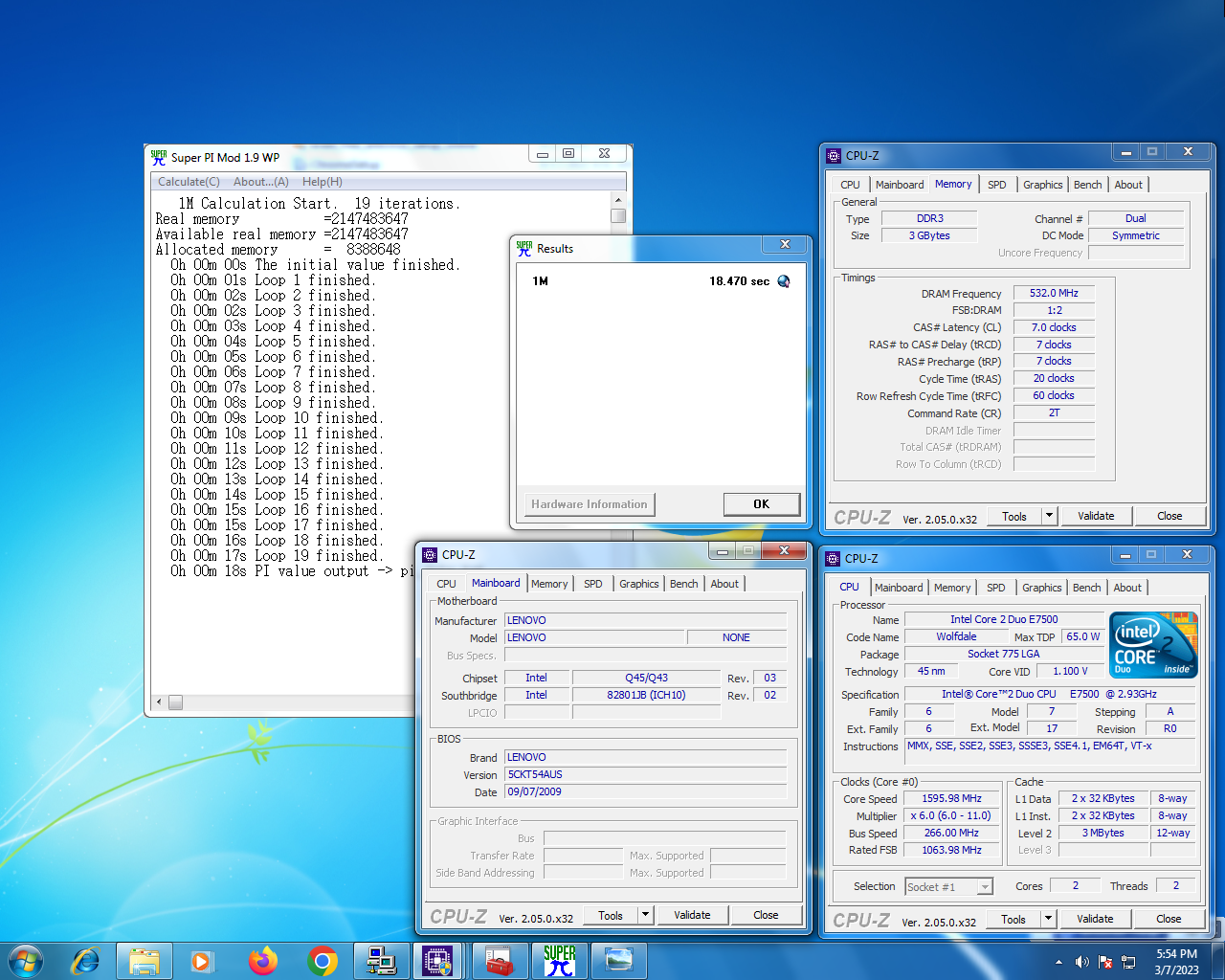Click Super PI vertical scrollbar up arrow
This screenshot has width=1225, height=980.
(x=618, y=200)
